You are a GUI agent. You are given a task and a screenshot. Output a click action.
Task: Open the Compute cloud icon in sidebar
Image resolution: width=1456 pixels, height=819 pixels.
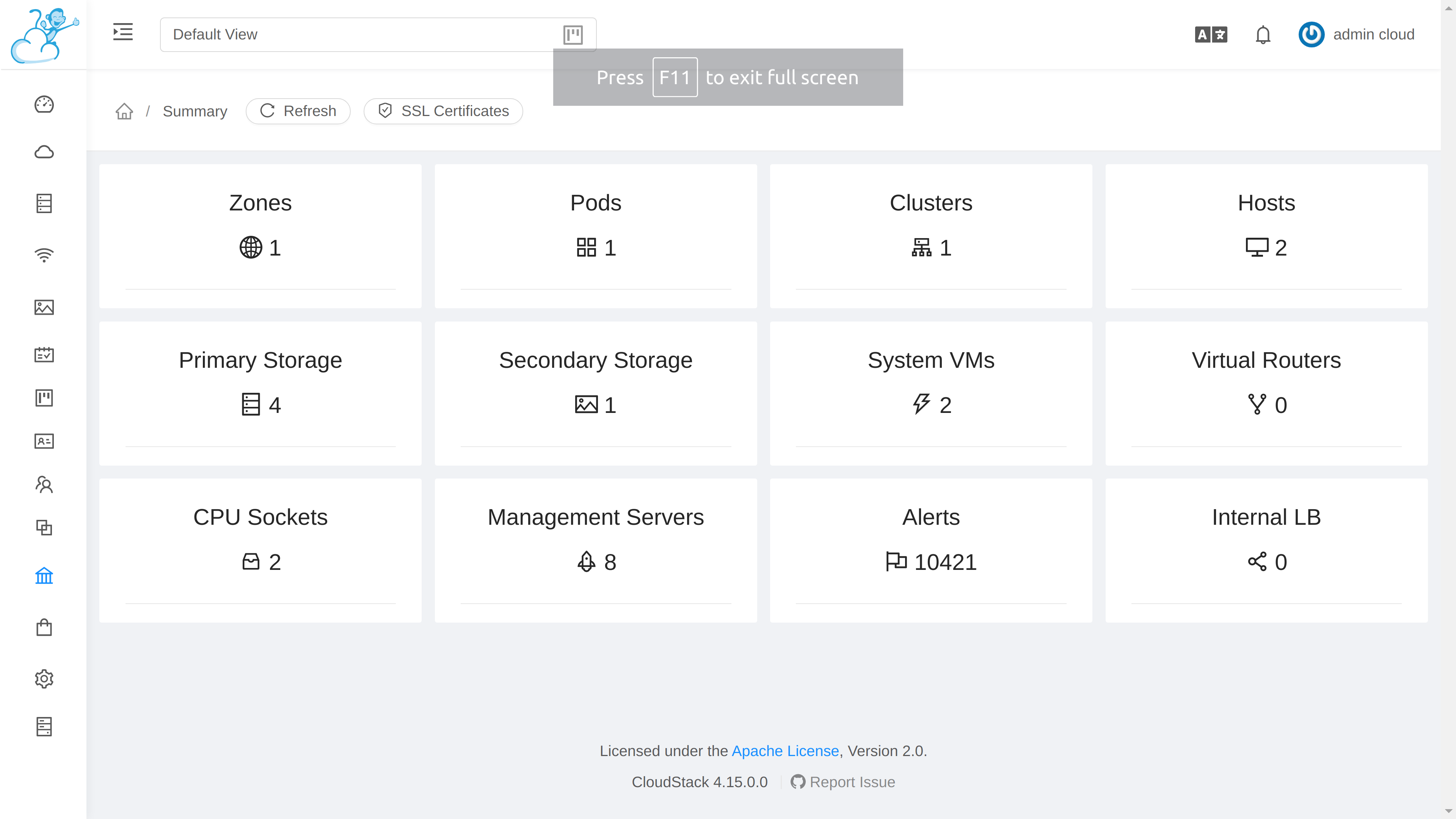pos(44,152)
